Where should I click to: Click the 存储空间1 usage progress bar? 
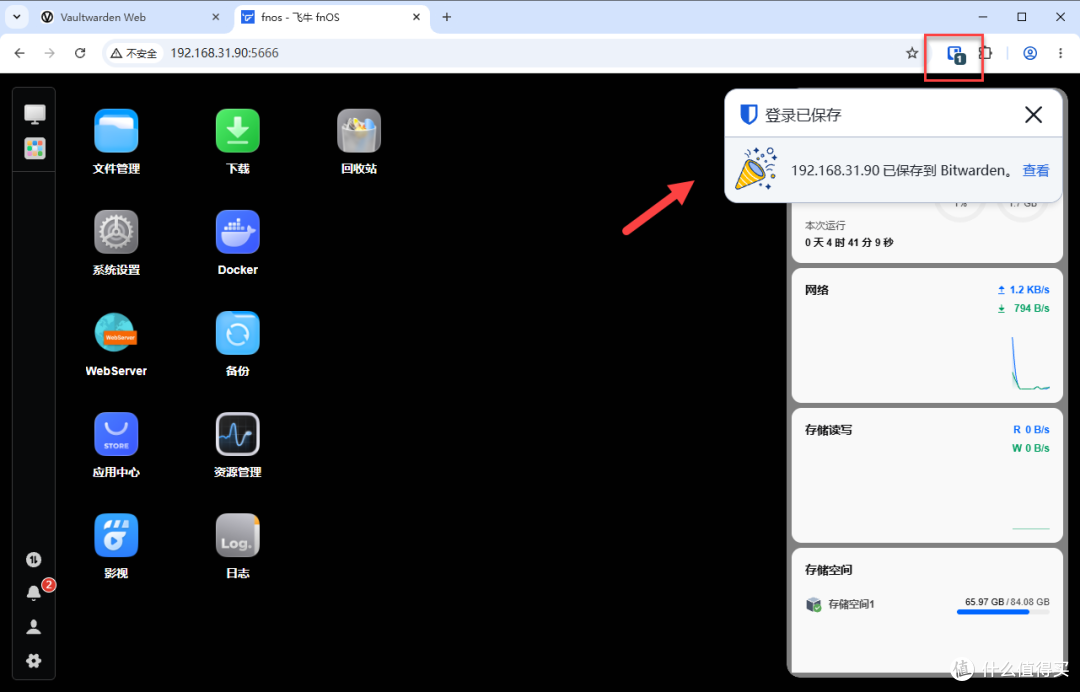(x=1003, y=611)
